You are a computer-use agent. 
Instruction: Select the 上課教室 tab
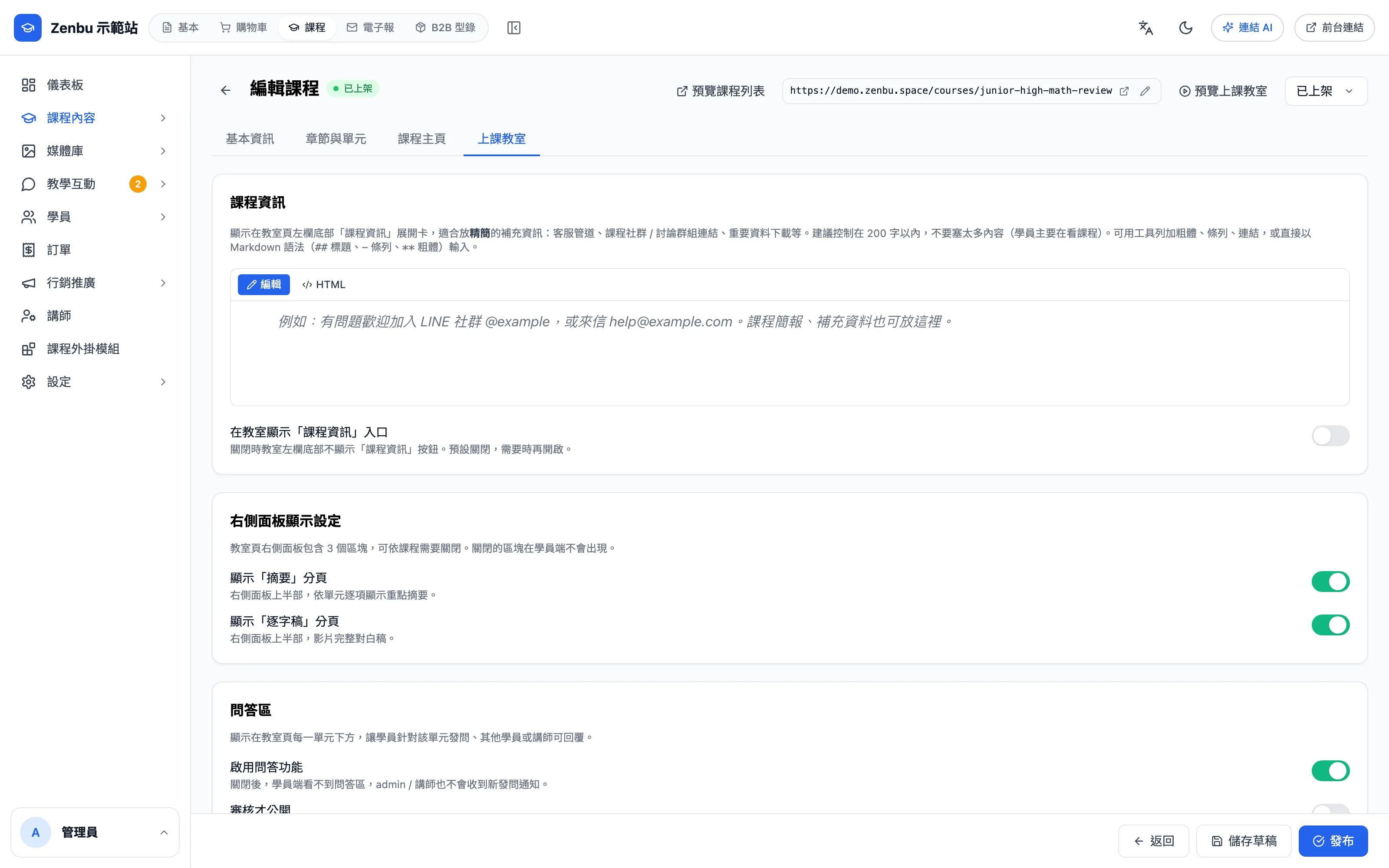coord(502,139)
